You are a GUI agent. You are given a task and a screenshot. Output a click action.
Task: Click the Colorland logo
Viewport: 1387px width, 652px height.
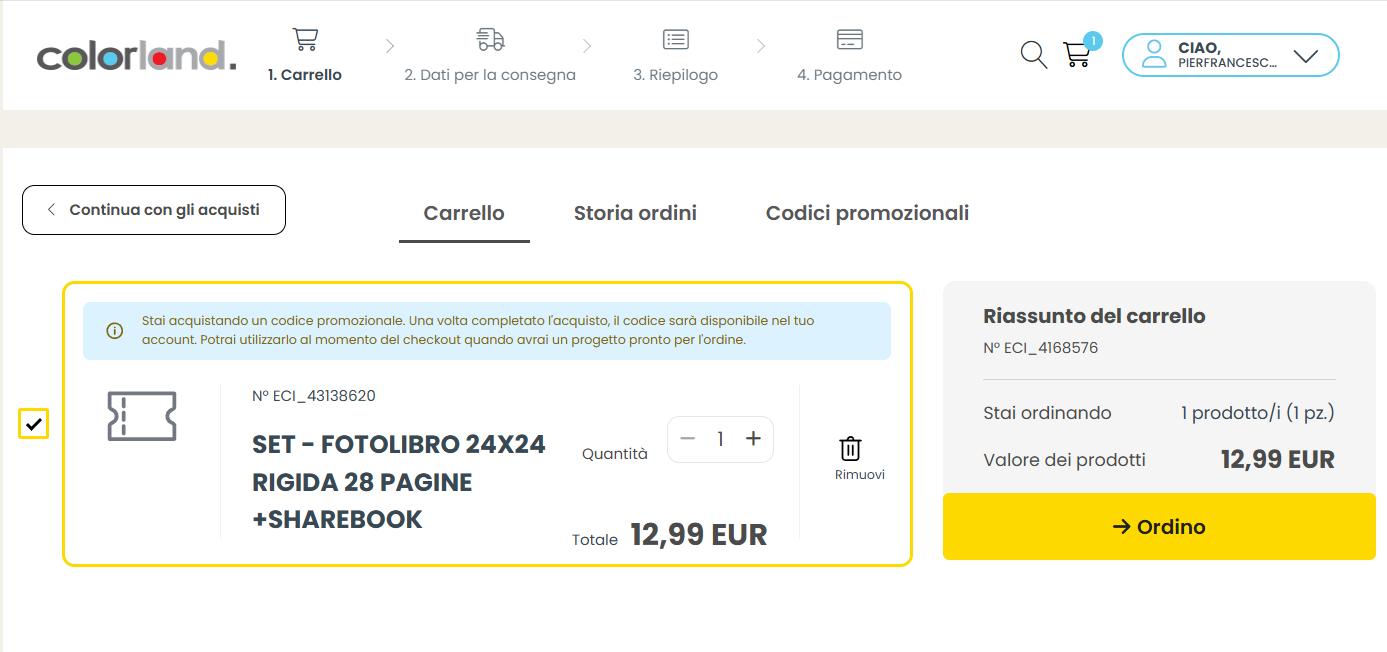point(137,56)
